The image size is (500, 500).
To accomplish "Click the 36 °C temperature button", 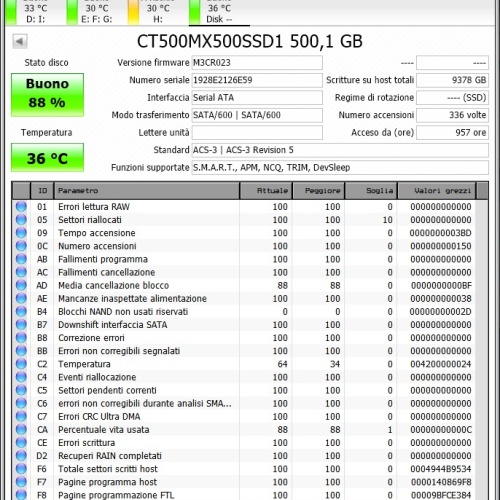I will [47, 158].
